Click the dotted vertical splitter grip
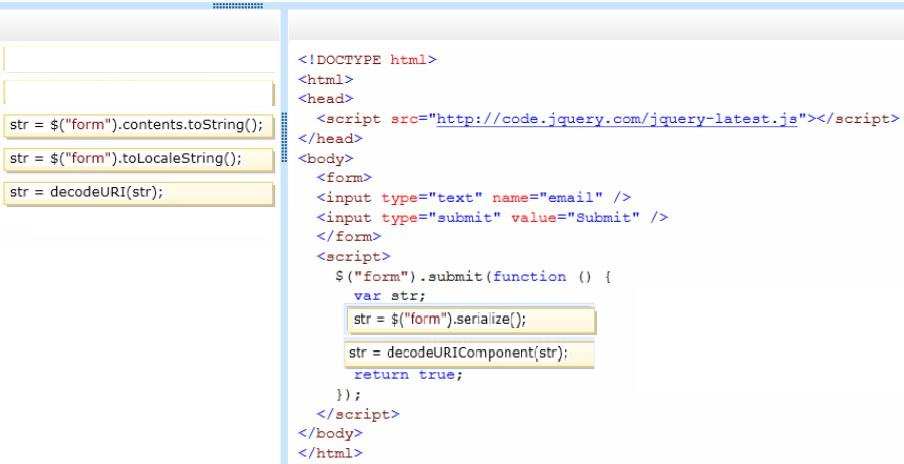The width and height of the screenshot is (904, 464). click(284, 137)
